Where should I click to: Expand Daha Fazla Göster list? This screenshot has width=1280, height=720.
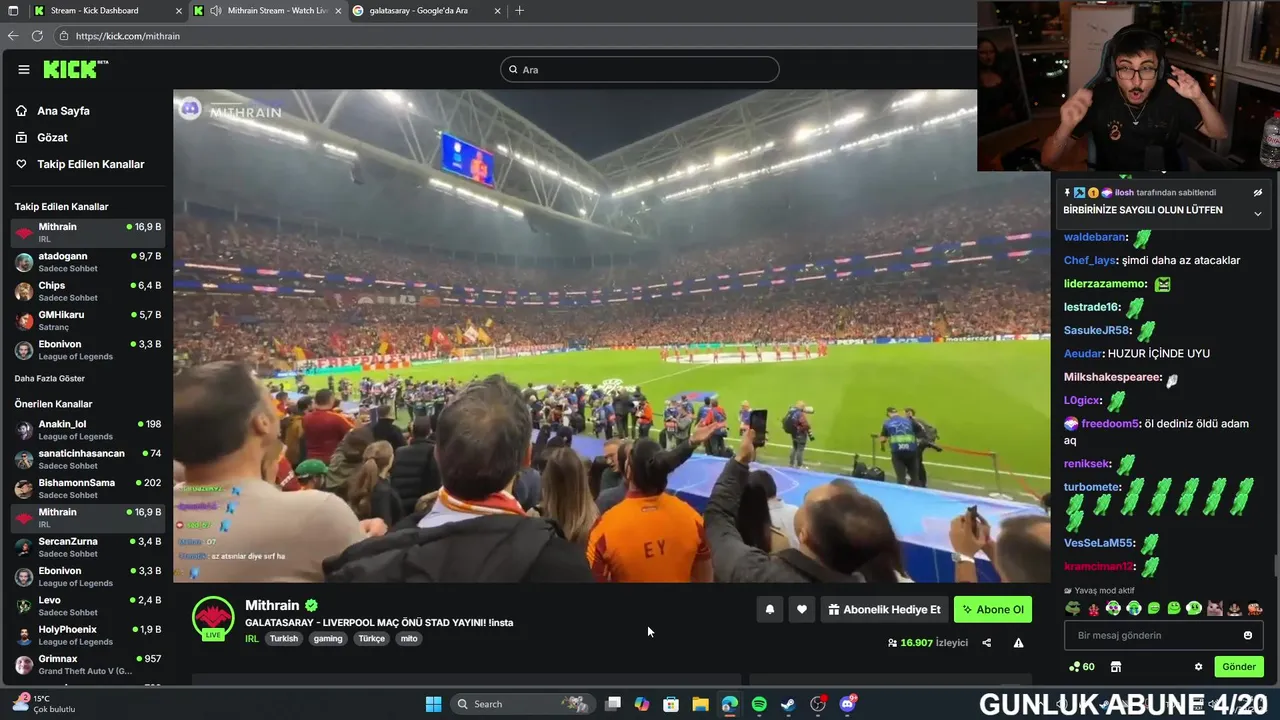pos(50,378)
